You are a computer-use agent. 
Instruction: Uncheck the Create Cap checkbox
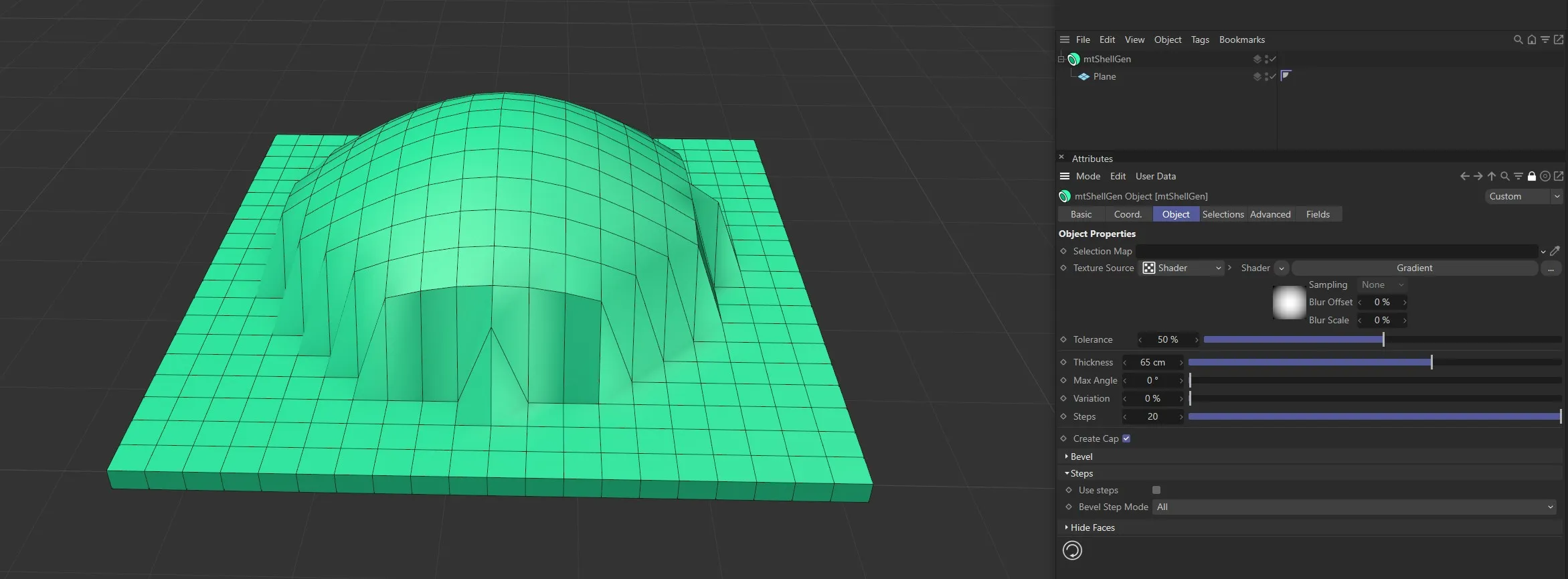[1126, 438]
